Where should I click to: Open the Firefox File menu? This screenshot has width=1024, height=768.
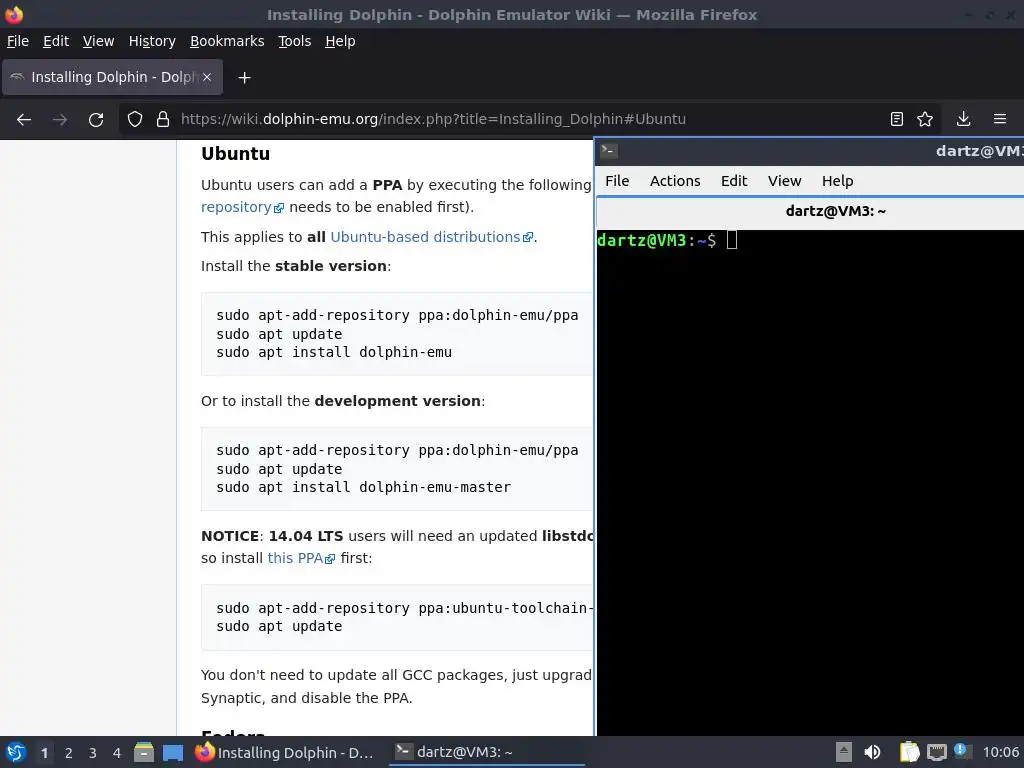[18, 41]
